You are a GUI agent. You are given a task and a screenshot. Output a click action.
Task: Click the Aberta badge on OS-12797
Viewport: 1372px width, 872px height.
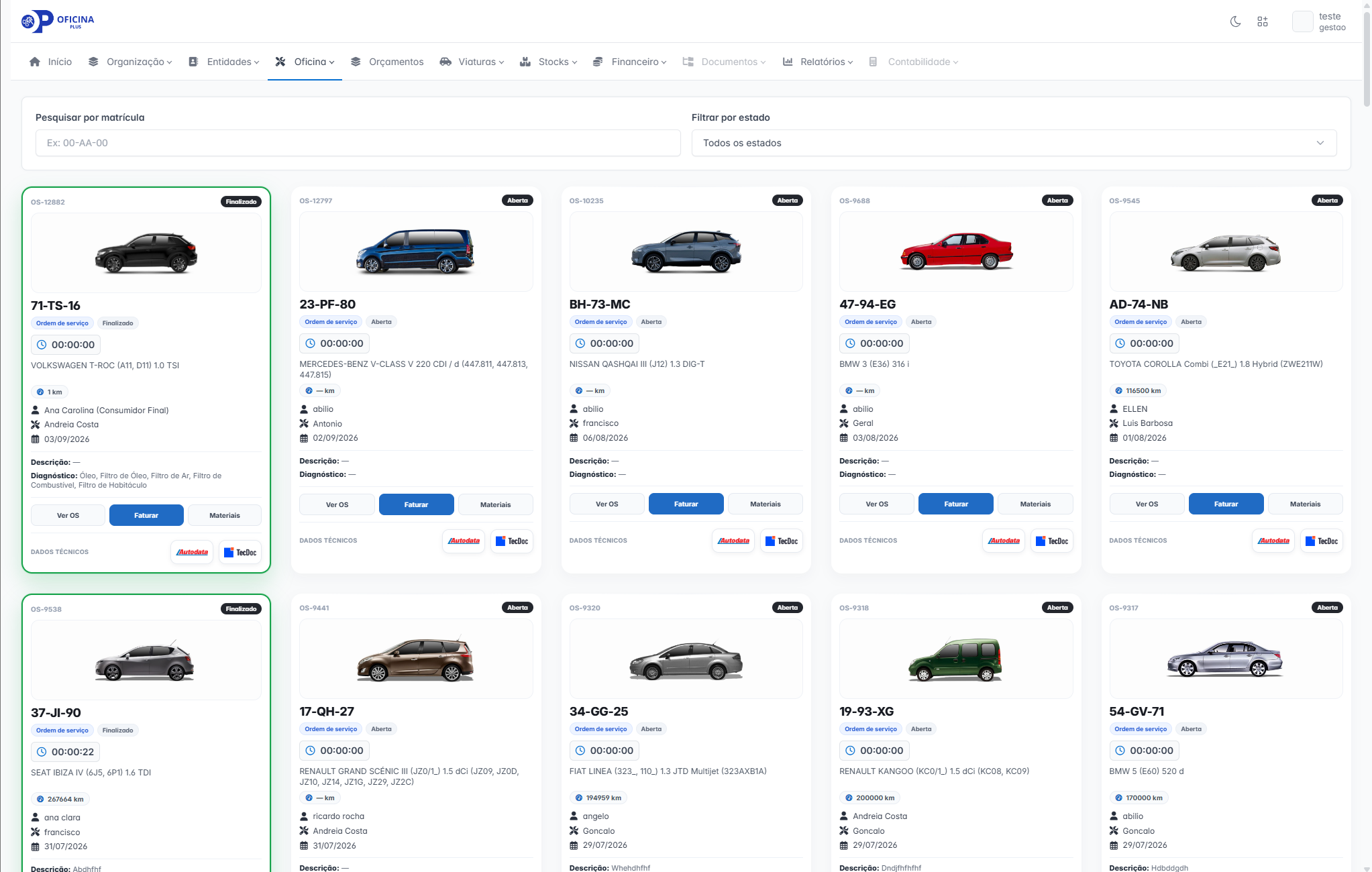517,201
